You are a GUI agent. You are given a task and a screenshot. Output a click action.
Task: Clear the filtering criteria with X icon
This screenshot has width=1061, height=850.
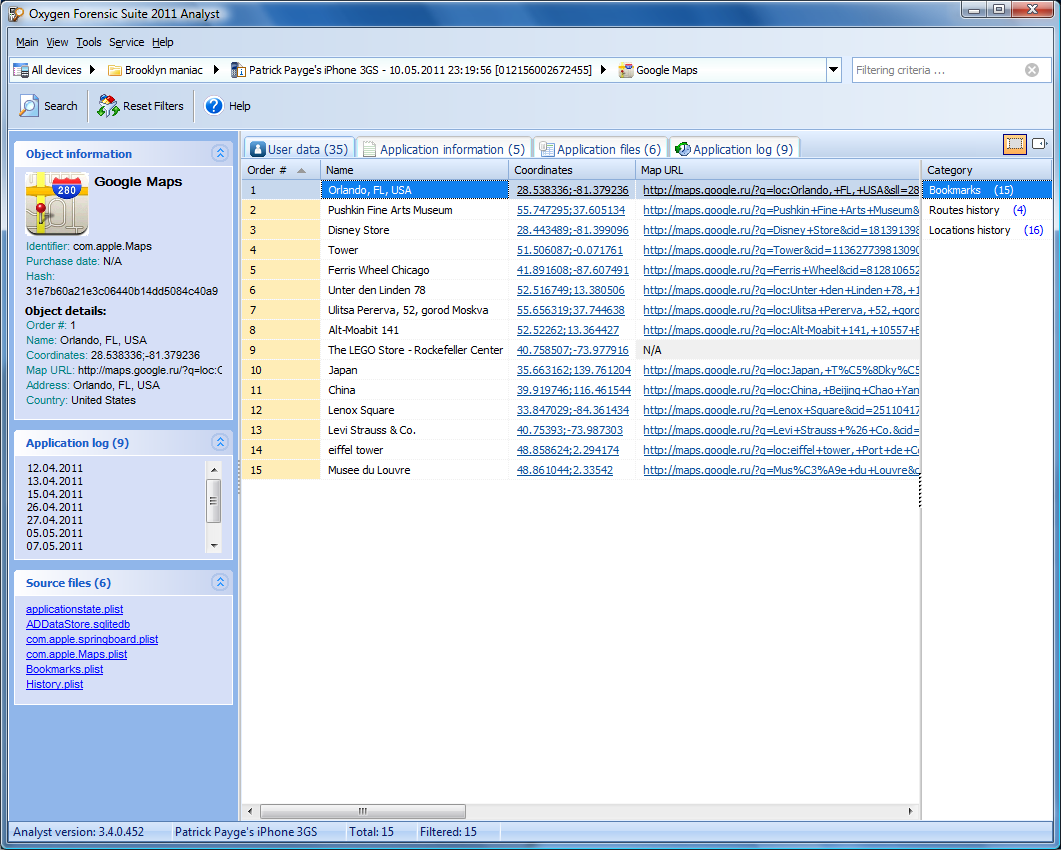tap(1032, 70)
